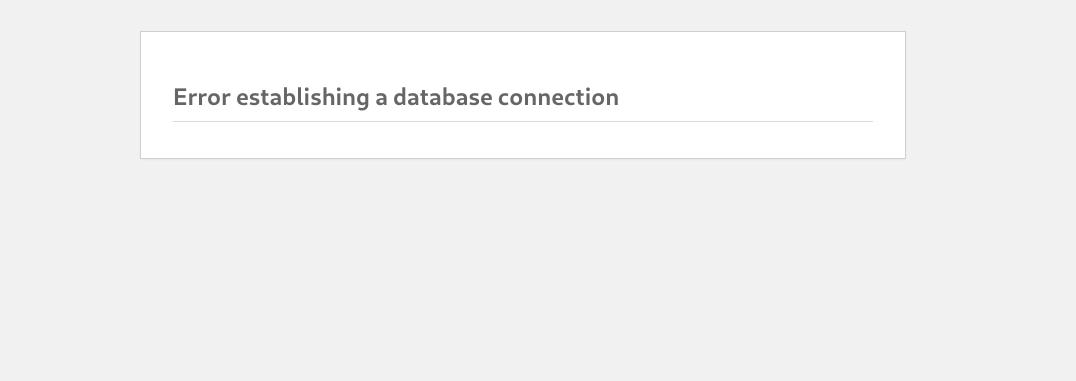Click the white error message box
The height and width of the screenshot is (381, 1076).
click(x=522, y=95)
